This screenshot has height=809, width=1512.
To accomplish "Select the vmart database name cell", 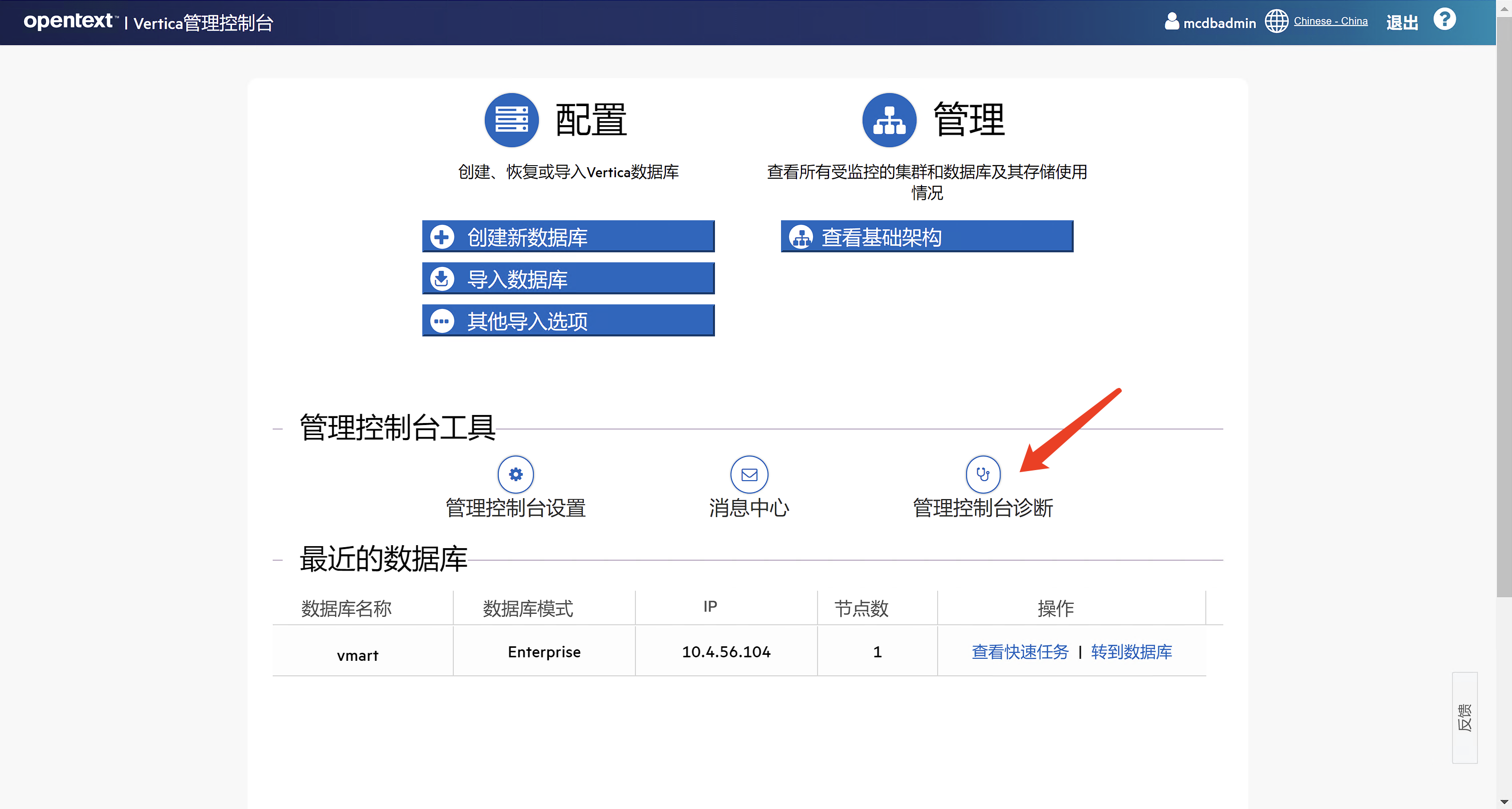I will [x=357, y=655].
